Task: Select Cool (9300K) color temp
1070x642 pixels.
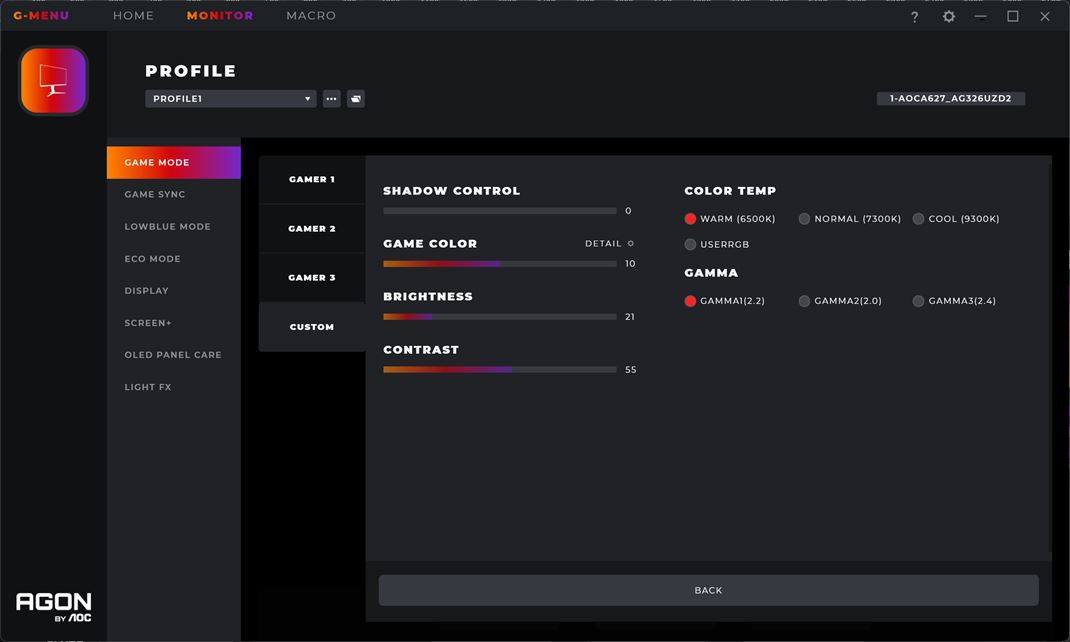Action: pos(955,219)
